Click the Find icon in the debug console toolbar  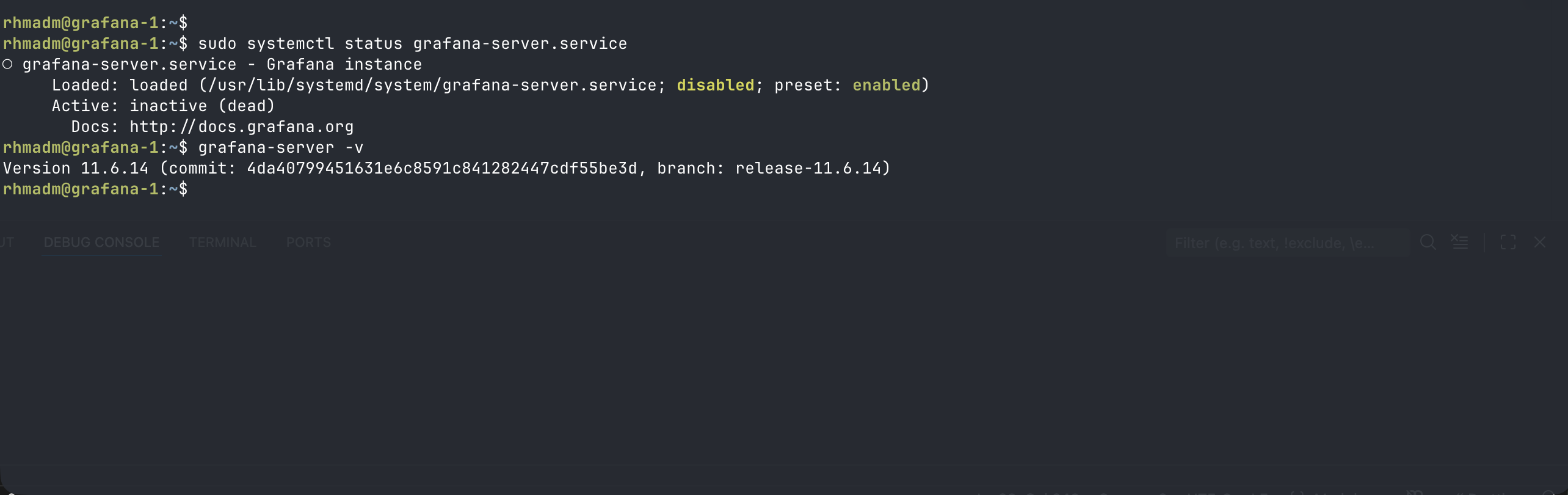tap(1428, 242)
